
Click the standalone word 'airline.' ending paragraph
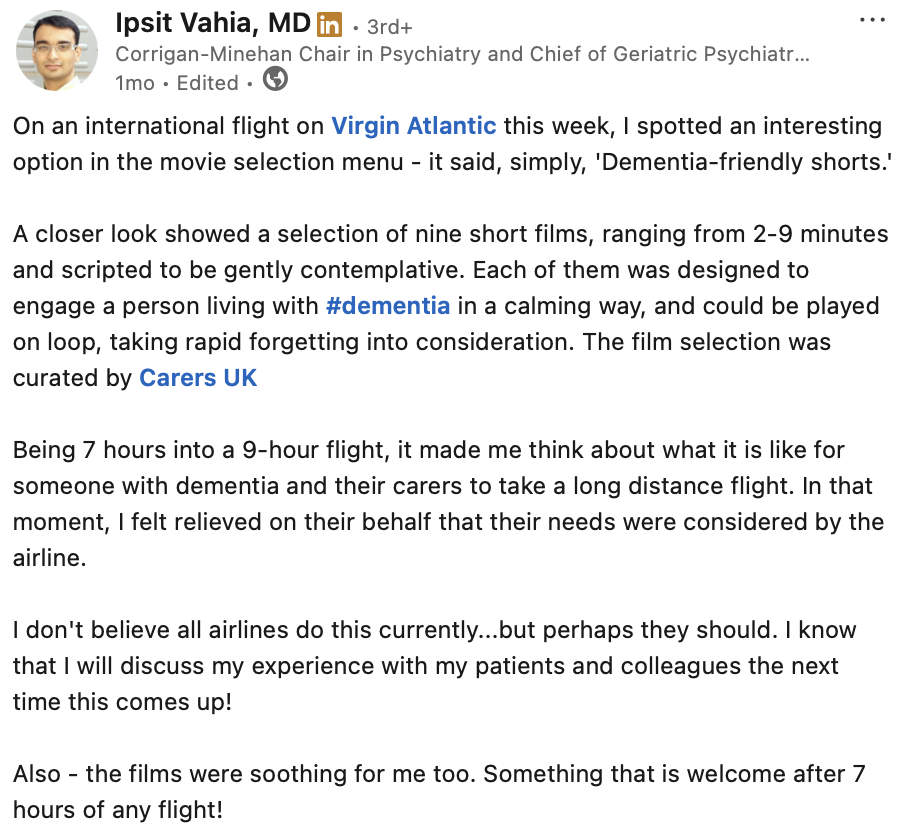(50, 559)
